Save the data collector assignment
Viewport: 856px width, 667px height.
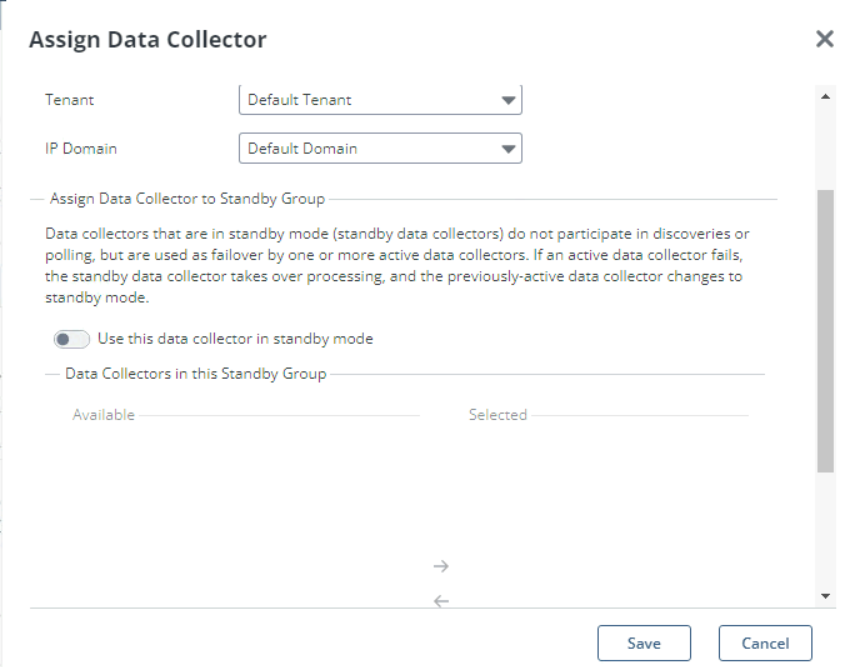point(644,643)
